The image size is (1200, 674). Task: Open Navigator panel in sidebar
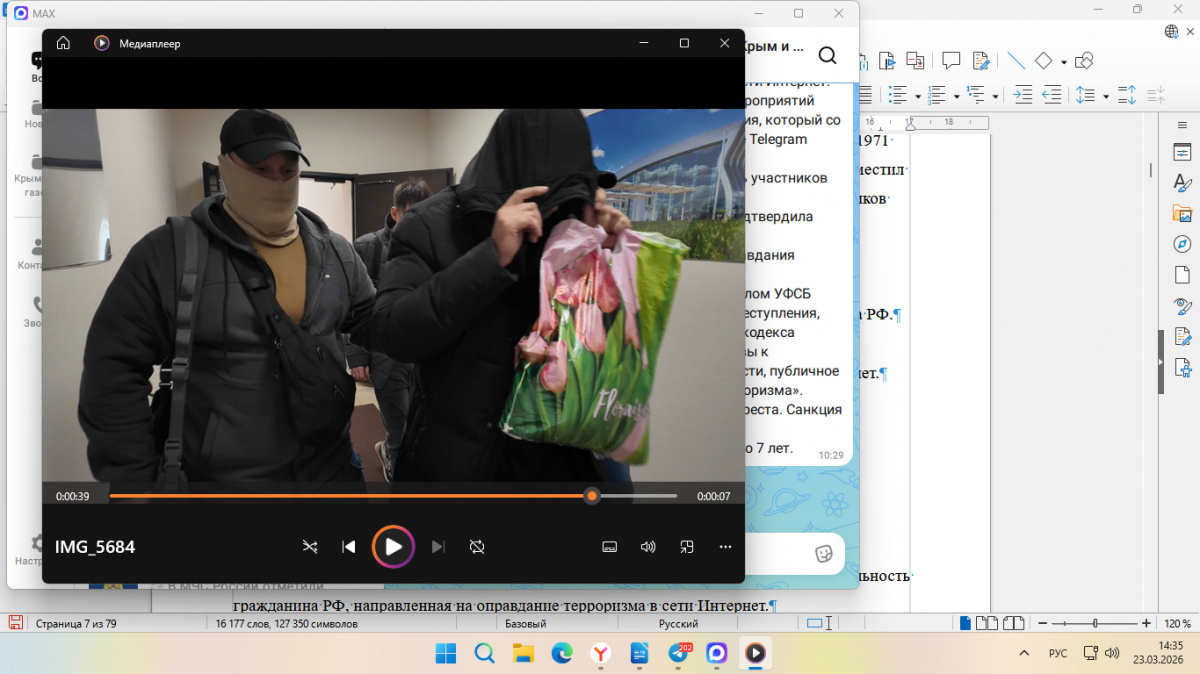coord(1183,244)
